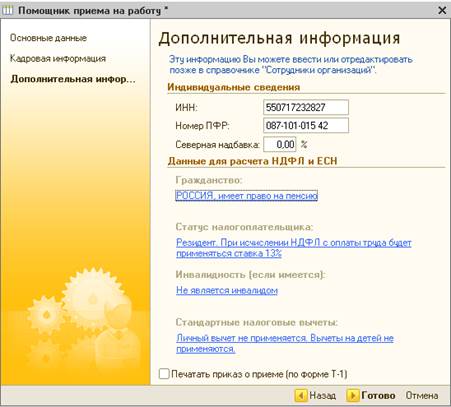
Task: Open the citizenship link РОССИЯ, имеет право на пенсию
Action: coord(246,196)
